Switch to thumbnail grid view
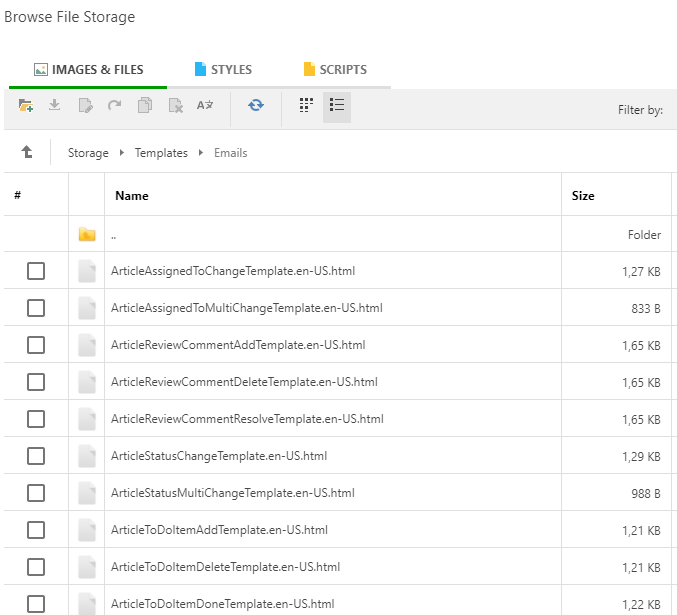 [306, 105]
